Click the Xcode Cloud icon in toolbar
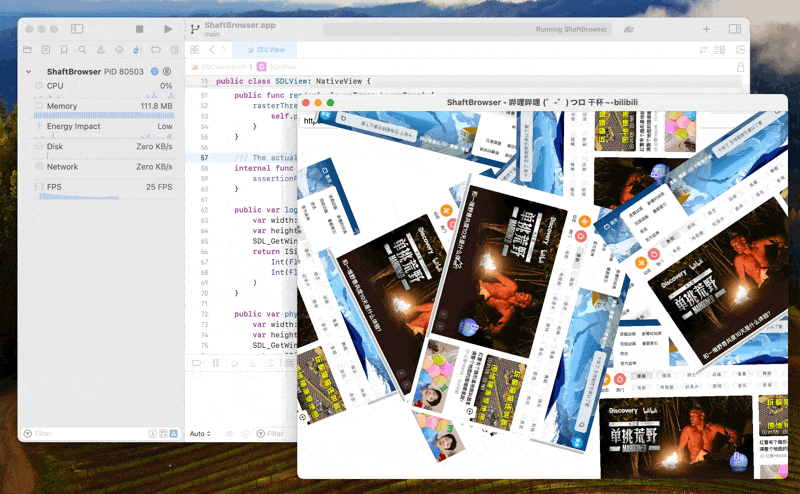800x494 pixels. [629, 29]
